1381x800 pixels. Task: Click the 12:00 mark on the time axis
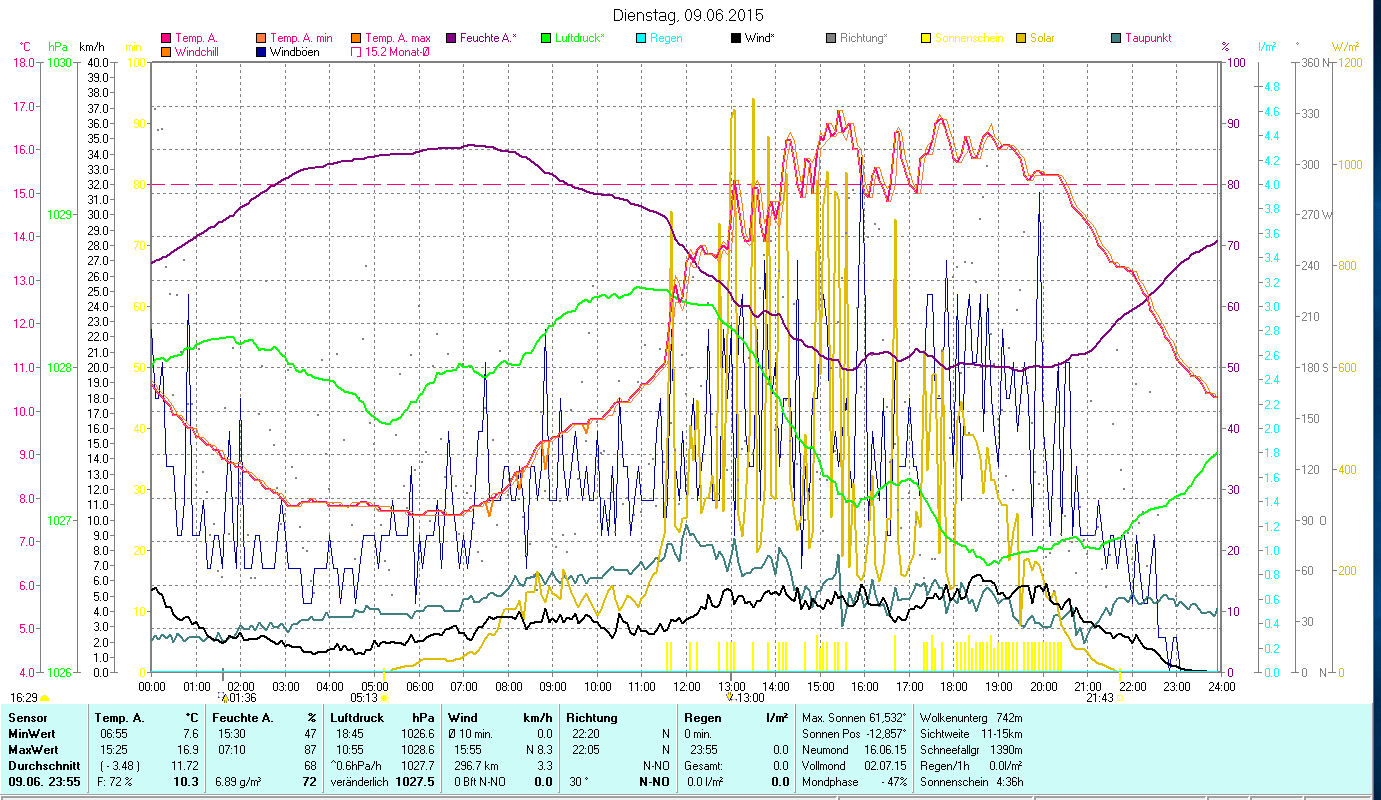tap(687, 686)
